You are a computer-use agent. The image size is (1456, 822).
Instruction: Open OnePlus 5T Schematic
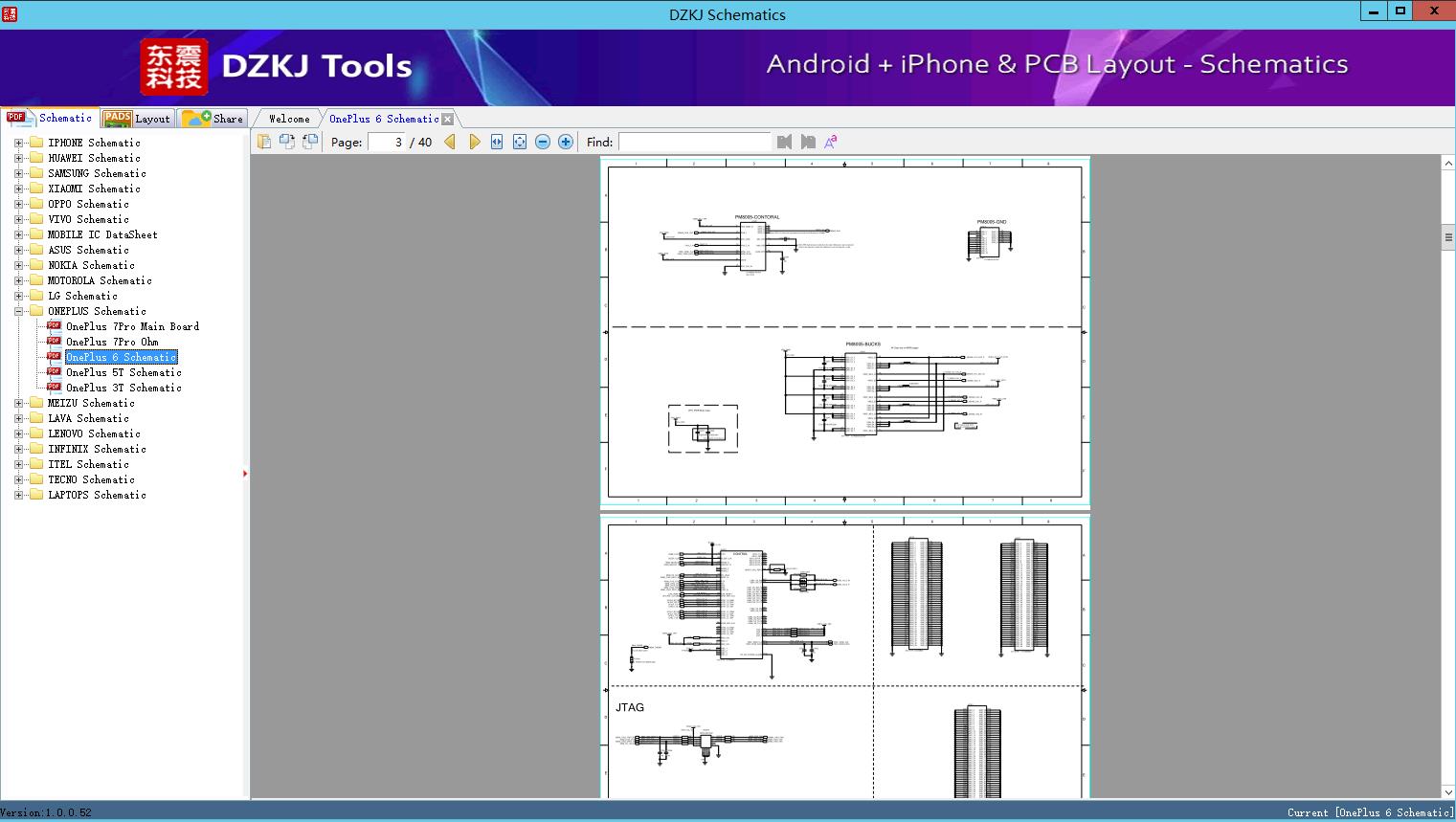pos(123,372)
